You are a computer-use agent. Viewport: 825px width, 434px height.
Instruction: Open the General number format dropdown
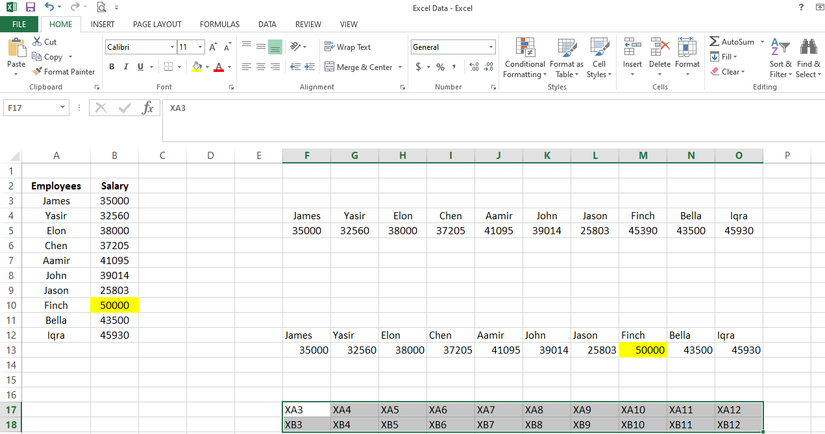491,47
